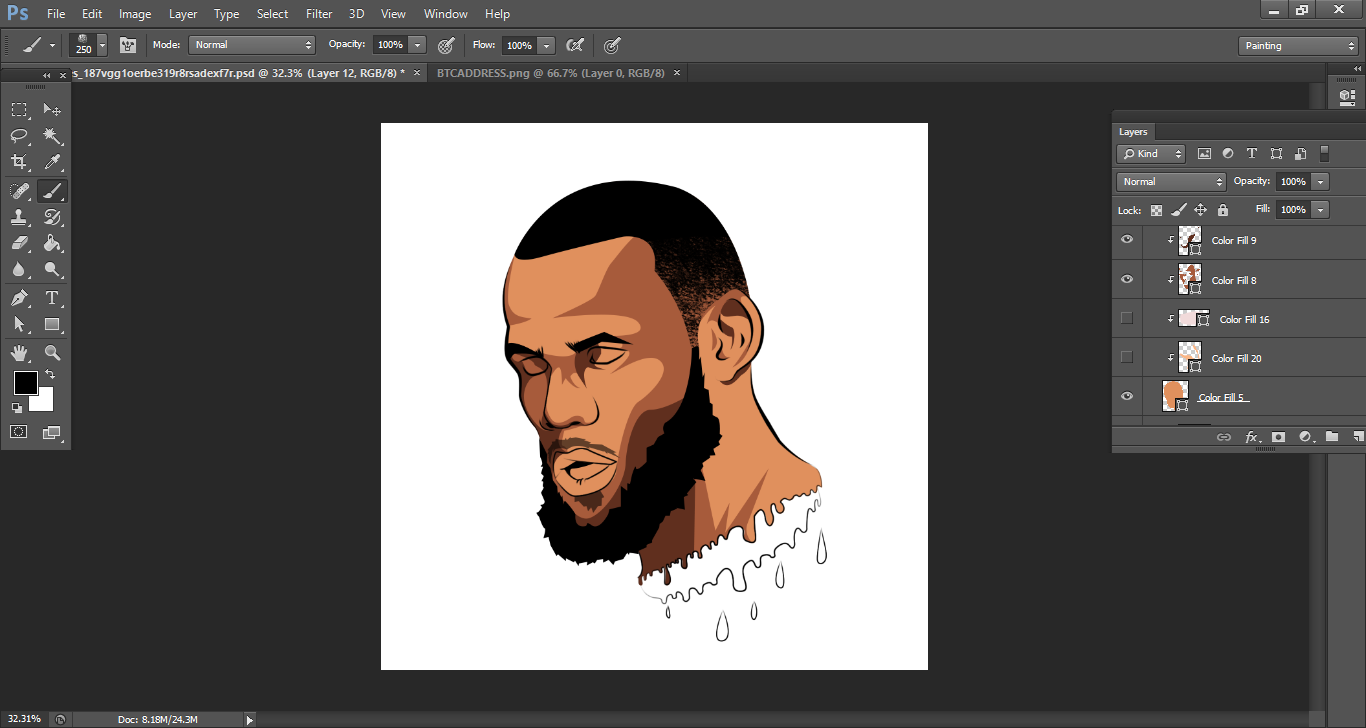Lock transparent pixels
This screenshot has height=728, width=1366.
[x=1157, y=210]
